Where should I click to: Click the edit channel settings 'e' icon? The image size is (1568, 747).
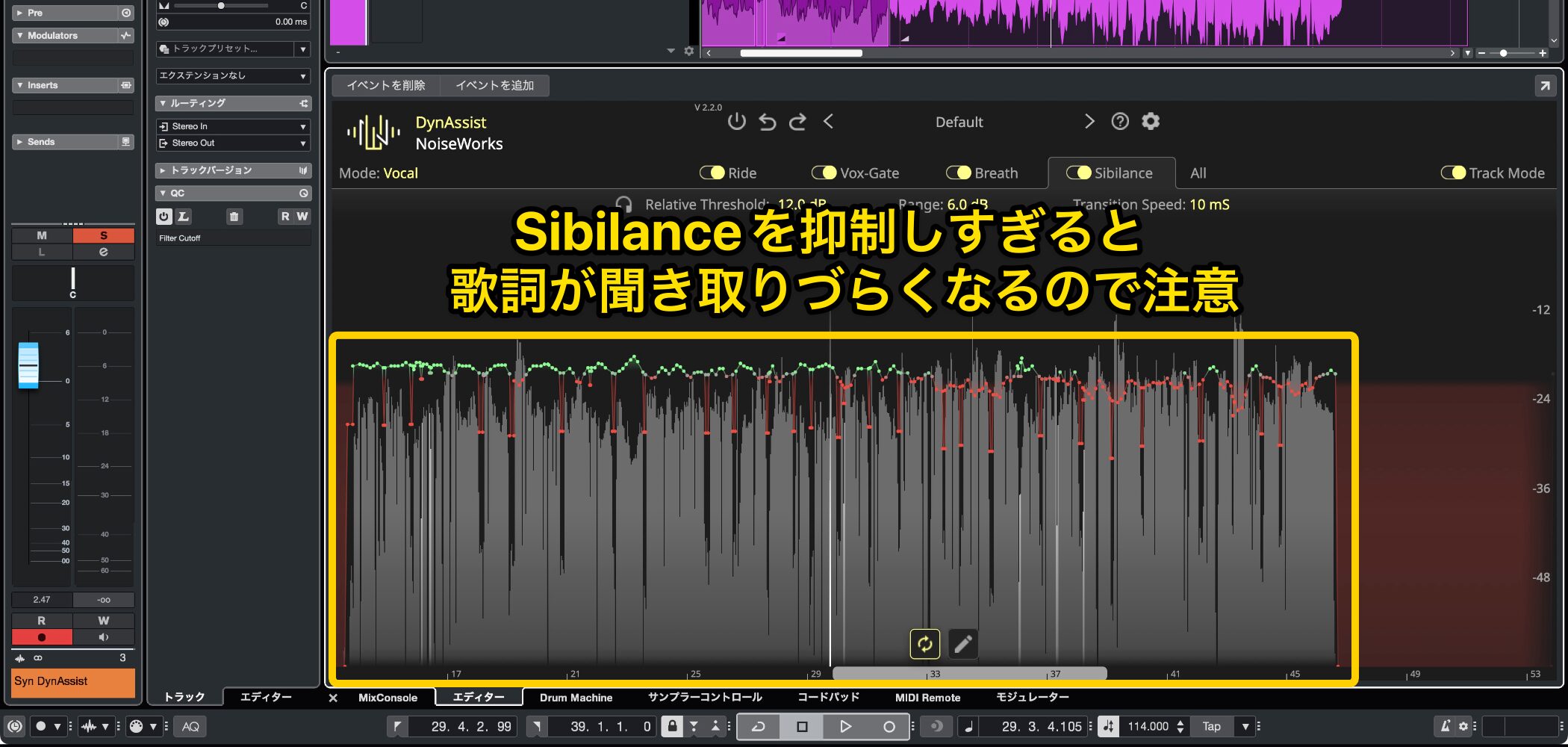103,252
